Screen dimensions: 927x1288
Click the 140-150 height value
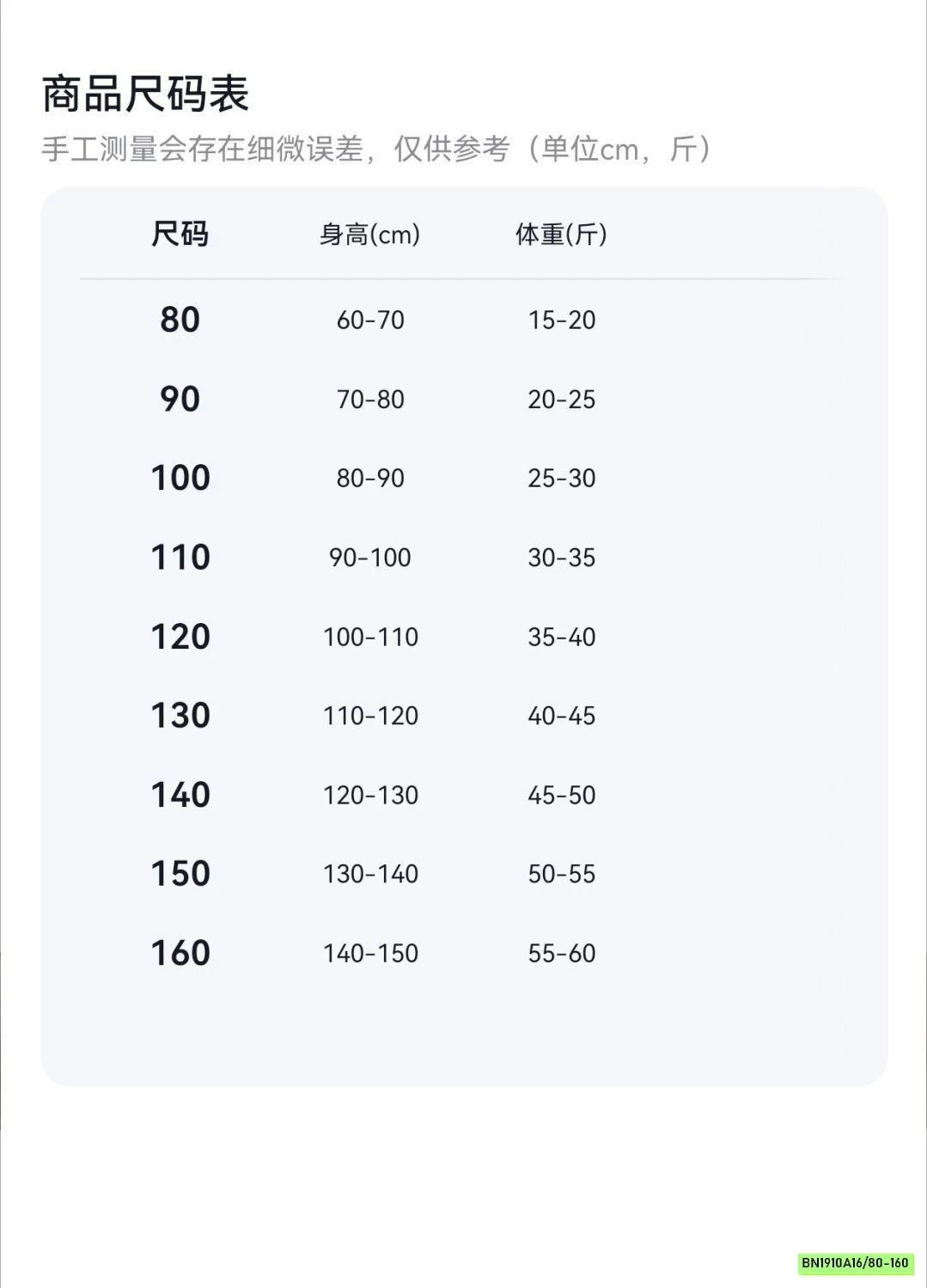[370, 953]
